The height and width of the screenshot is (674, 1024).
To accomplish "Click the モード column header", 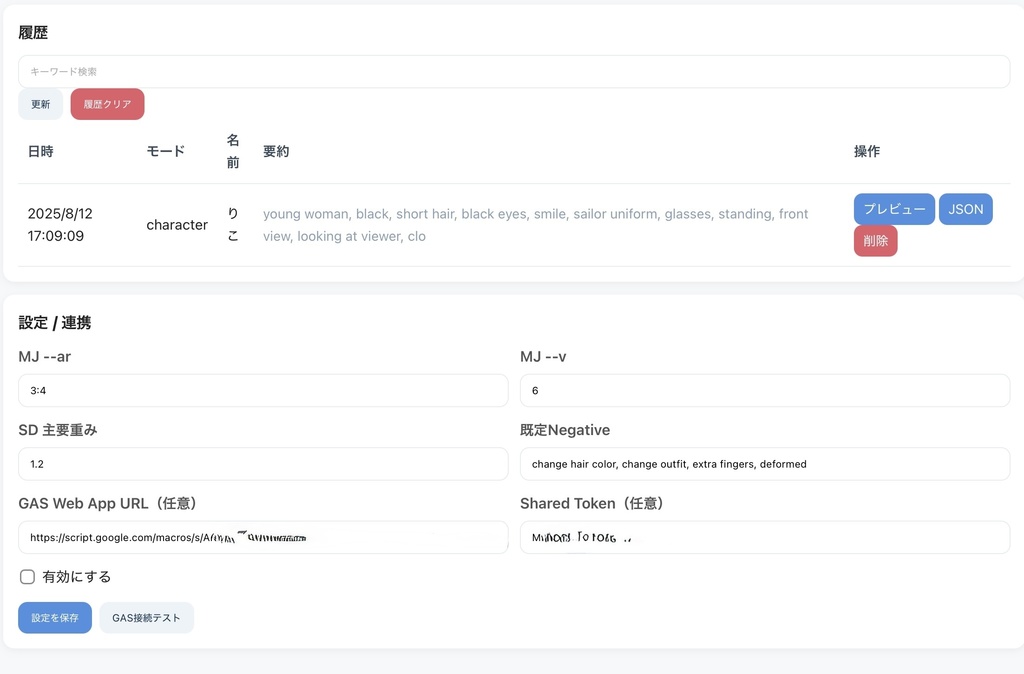I will [x=166, y=152].
